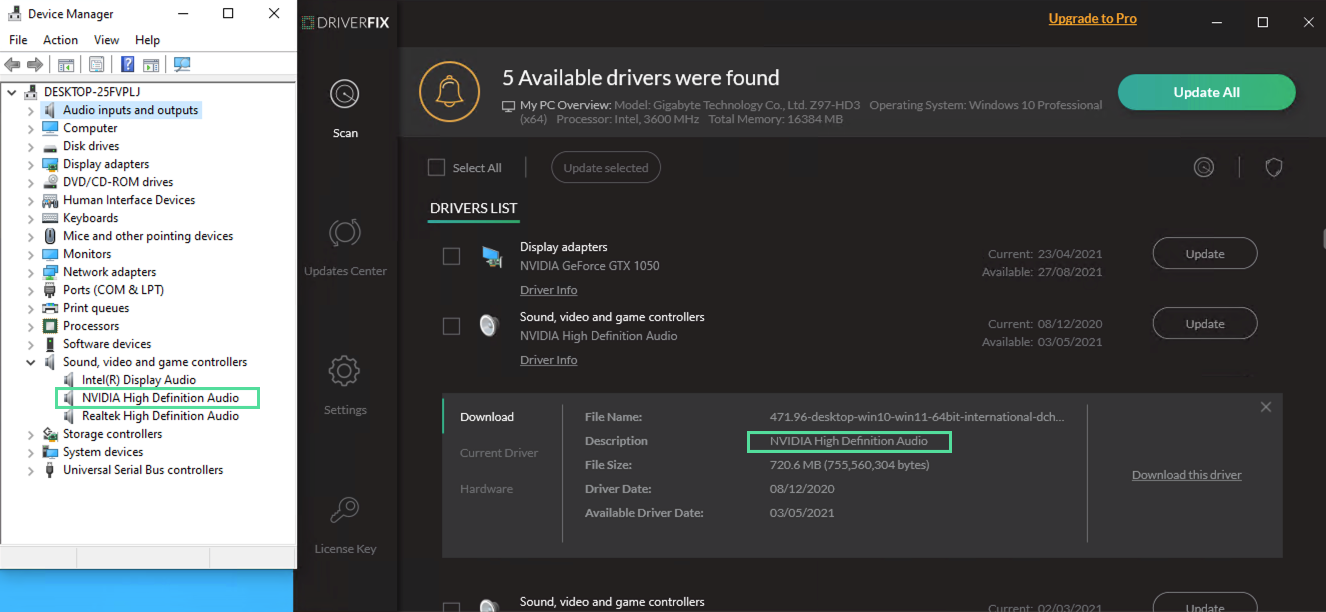This screenshot has height=612, width=1326.
Task: Open the Action menu in Device Manager
Action: pos(60,40)
